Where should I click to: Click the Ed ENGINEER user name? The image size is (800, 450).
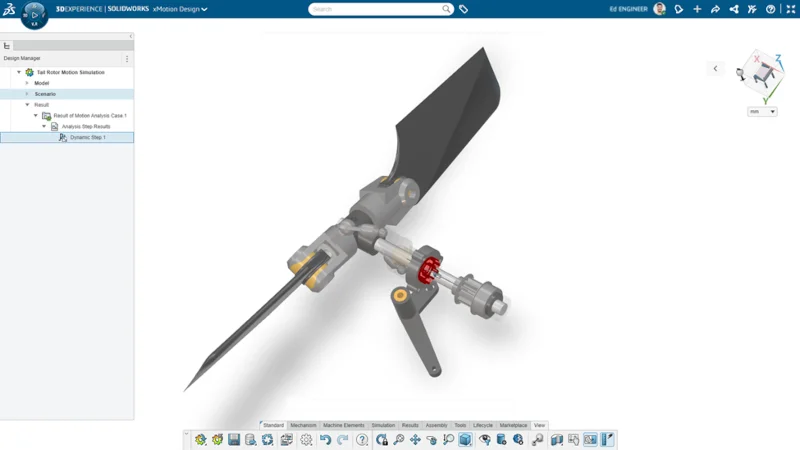point(629,9)
